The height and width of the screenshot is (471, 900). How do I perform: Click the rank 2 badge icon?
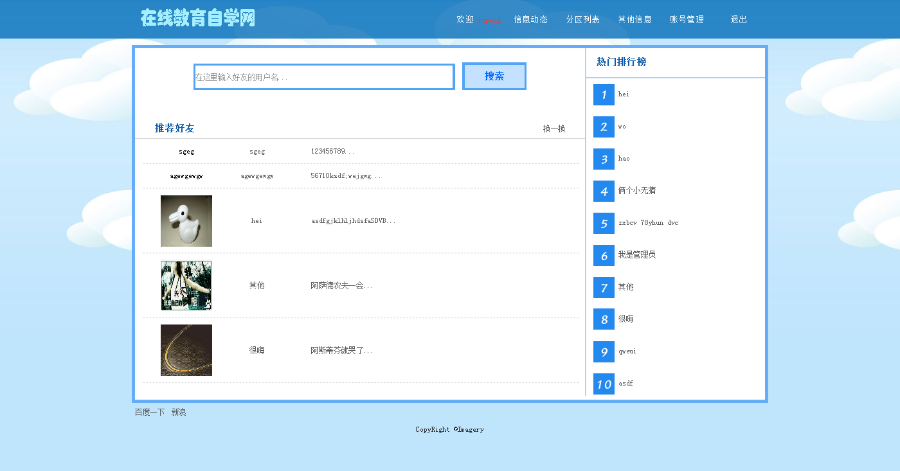pyautogui.click(x=603, y=127)
